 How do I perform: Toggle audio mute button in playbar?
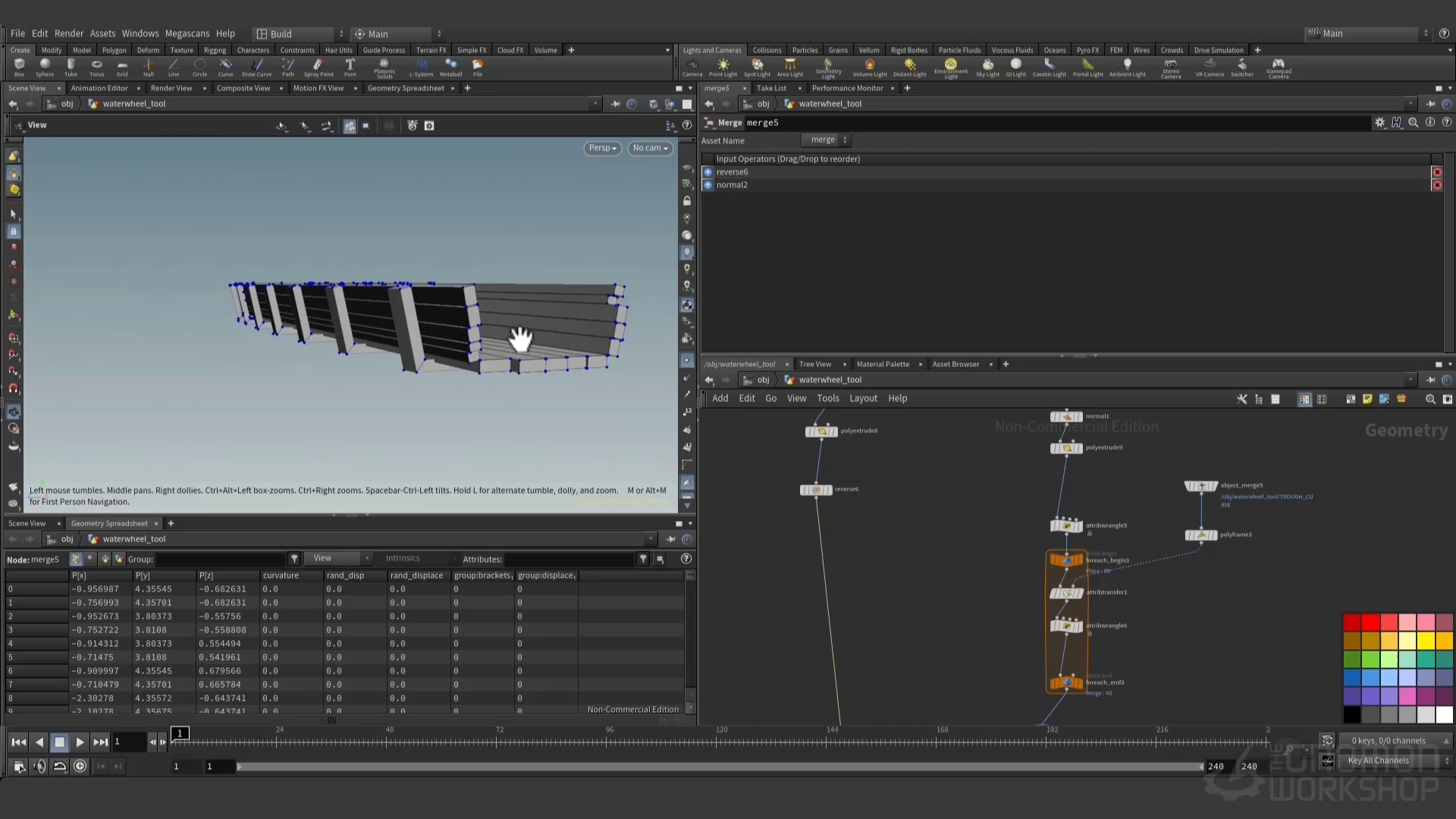coord(39,766)
